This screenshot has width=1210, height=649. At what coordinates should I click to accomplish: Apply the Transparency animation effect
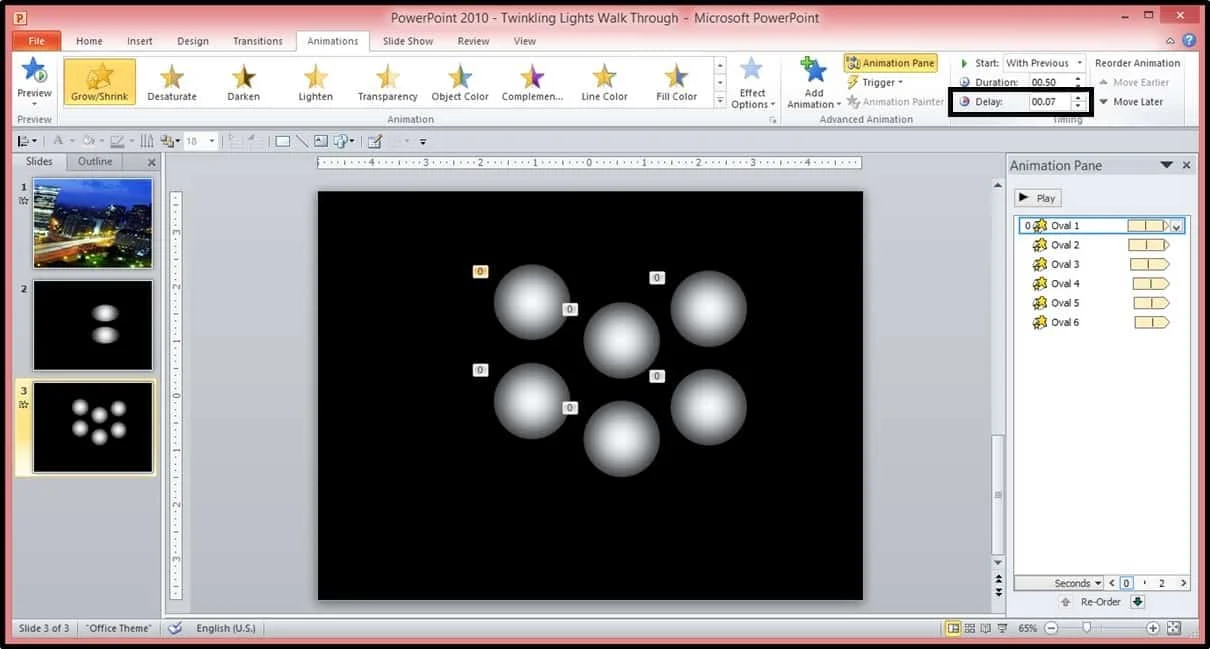[387, 82]
